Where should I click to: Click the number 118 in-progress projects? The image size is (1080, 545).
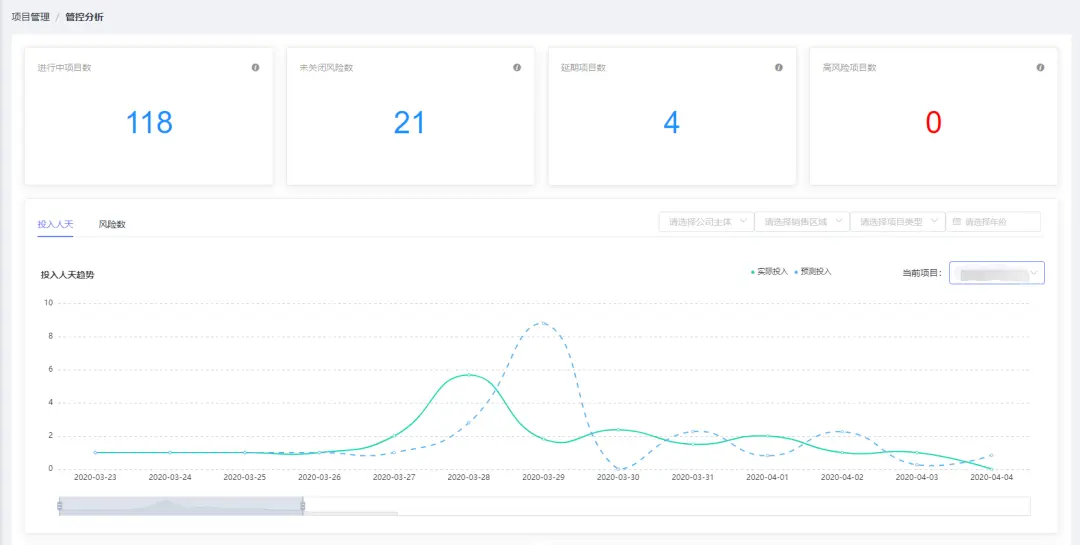(149, 123)
